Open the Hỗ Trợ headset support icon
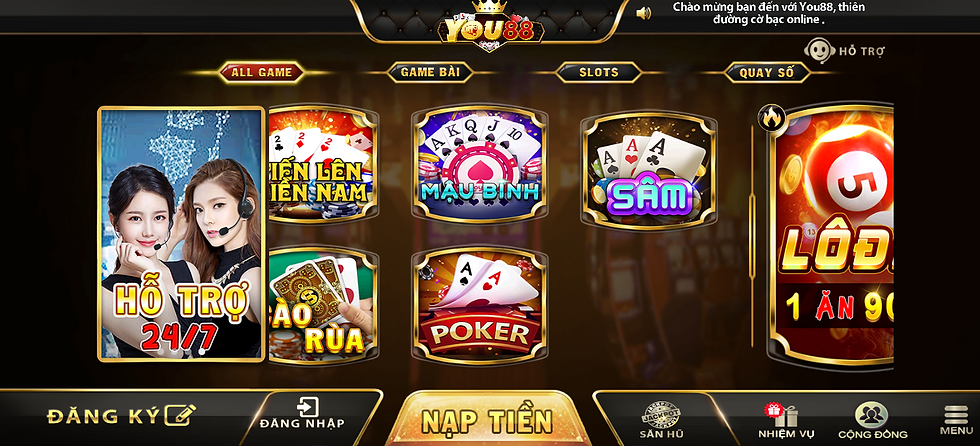This screenshot has width=980, height=446. [817, 51]
